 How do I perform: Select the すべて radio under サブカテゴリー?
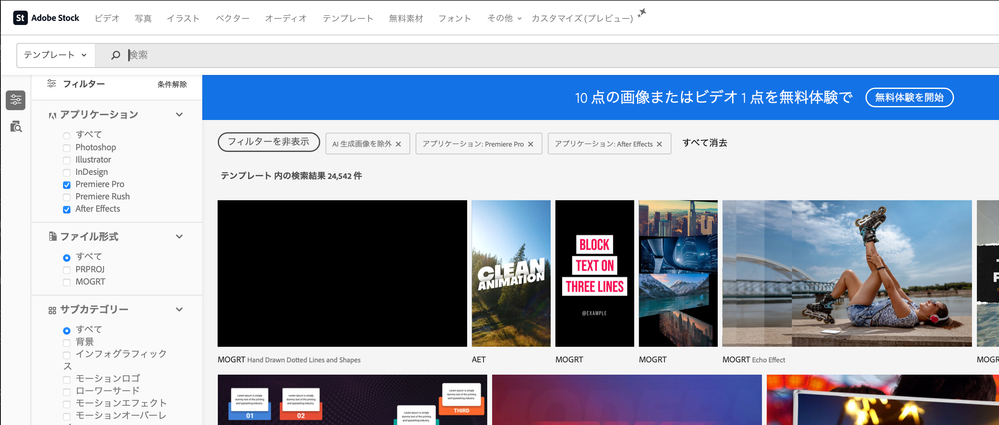[67, 331]
